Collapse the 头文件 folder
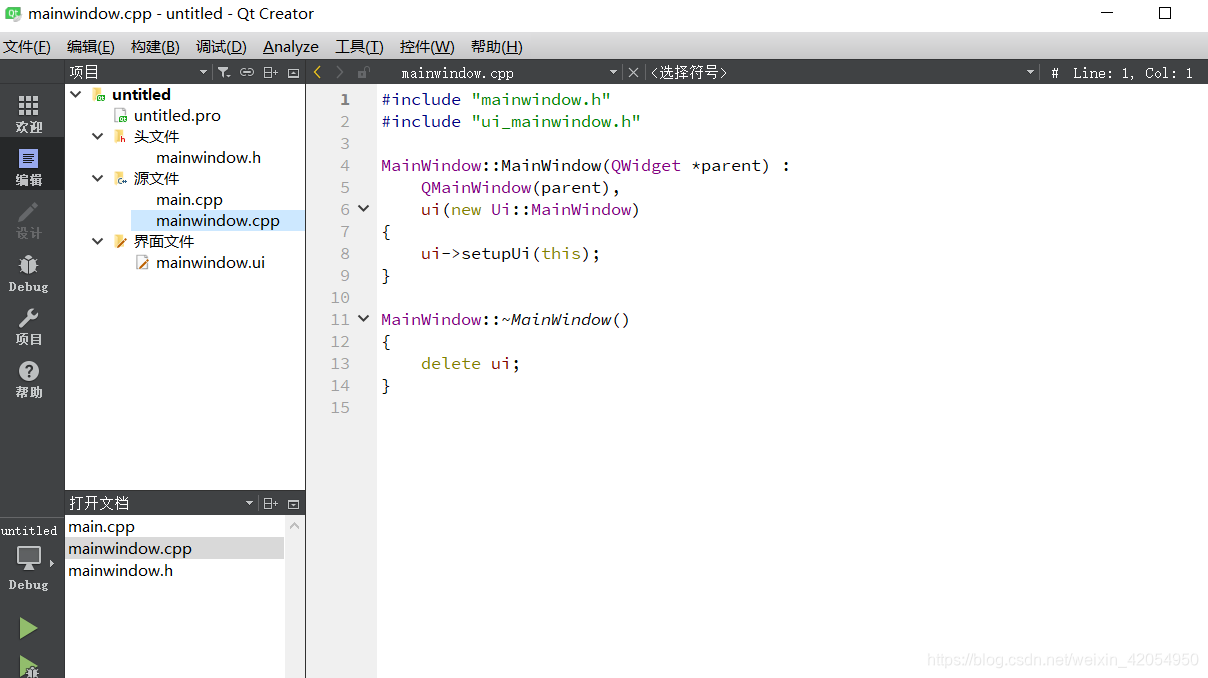This screenshot has width=1208, height=678. pos(98,136)
